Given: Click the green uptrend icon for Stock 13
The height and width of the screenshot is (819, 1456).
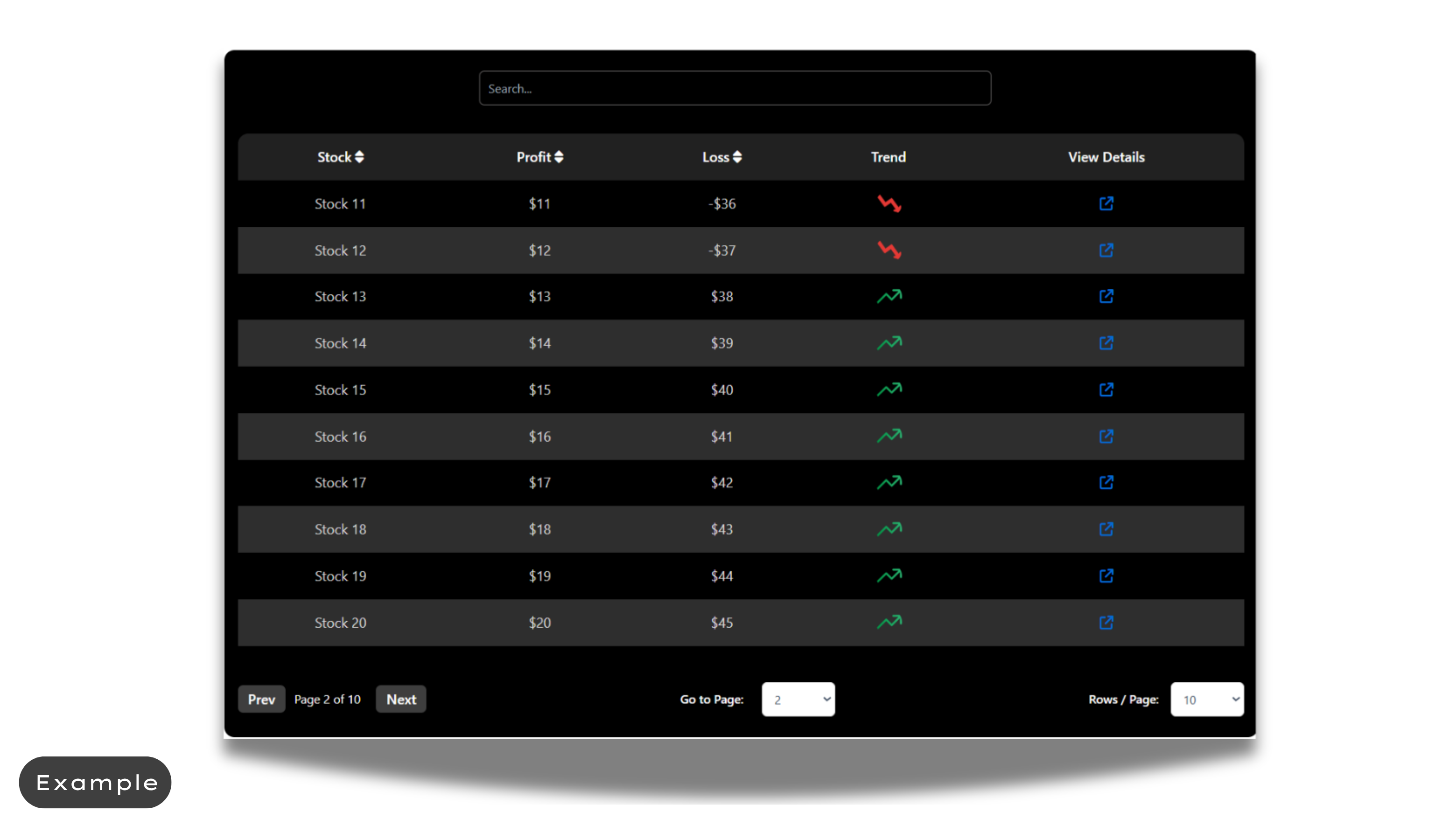Looking at the screenshot, I should 889,296.
